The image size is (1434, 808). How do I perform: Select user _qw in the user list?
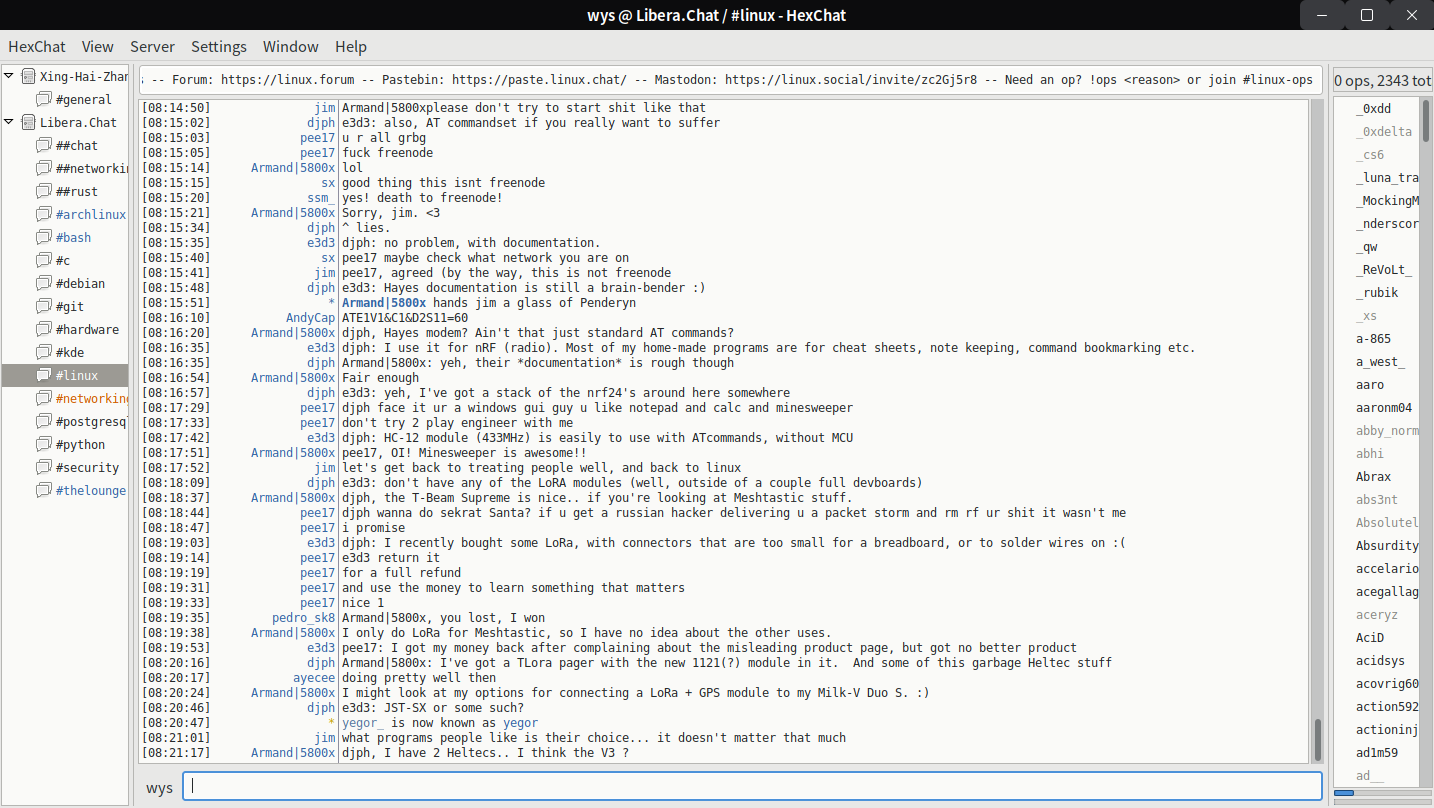coord(1366,246)
